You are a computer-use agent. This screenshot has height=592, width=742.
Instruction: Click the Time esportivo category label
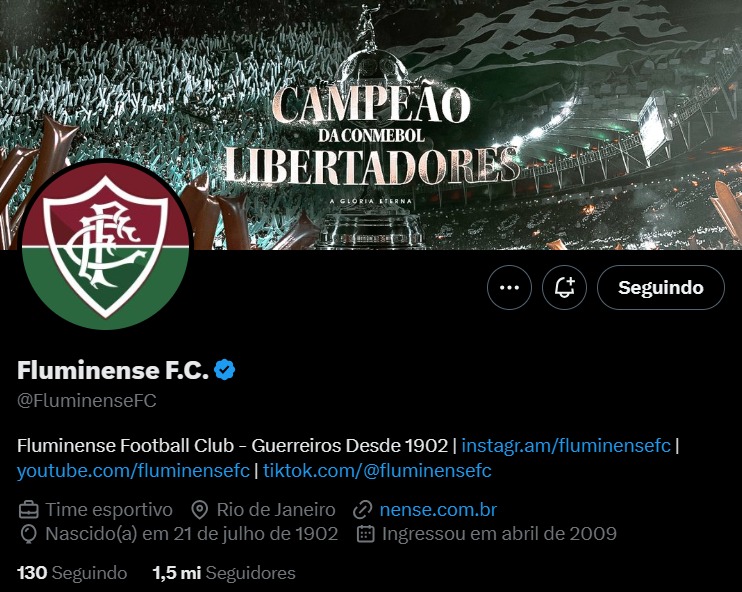pos(109,510)
